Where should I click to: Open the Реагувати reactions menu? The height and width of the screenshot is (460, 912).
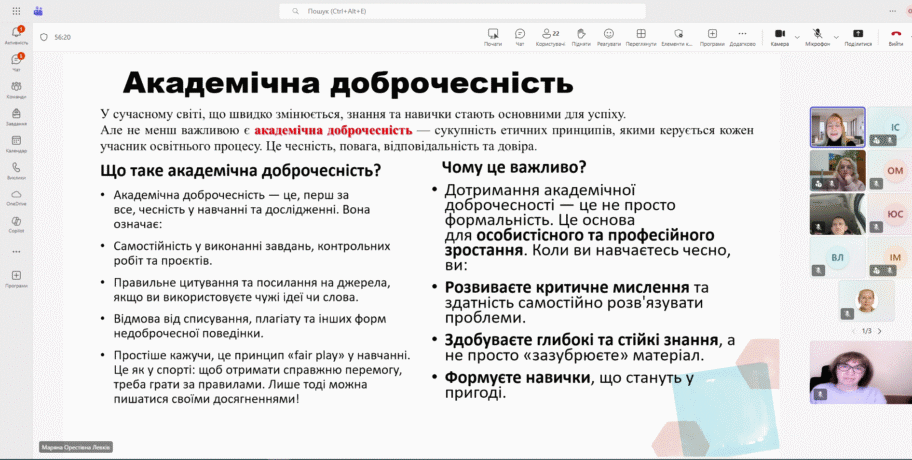pos(609,36)
